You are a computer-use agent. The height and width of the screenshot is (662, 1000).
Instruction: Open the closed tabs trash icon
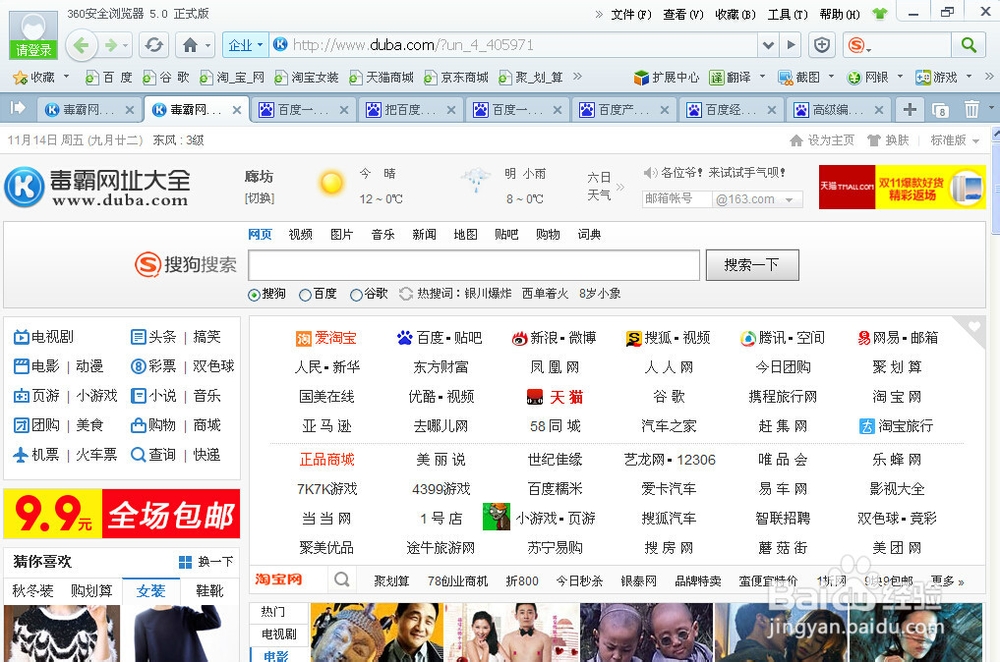point(971,110)
